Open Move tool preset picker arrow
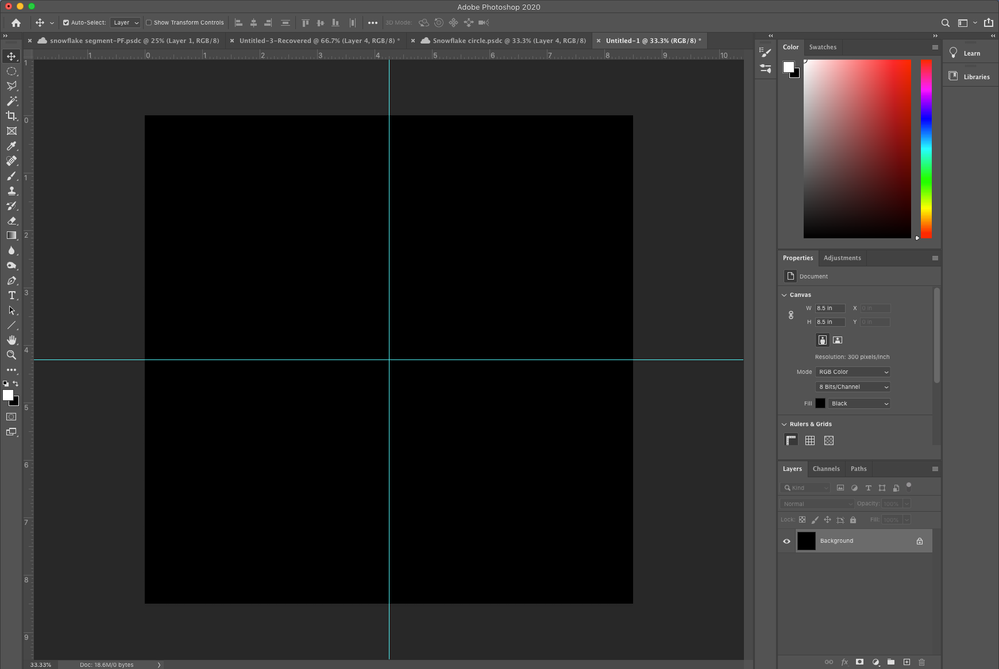Screen dimensions: 999x669 tap(52, 23)
